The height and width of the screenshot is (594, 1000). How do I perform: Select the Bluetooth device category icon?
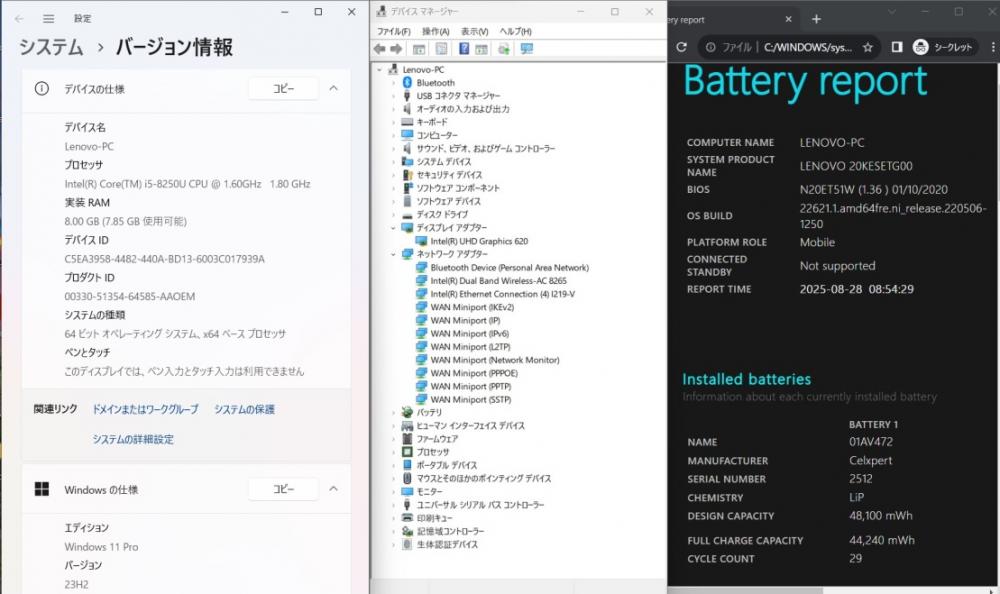(408, 83)
